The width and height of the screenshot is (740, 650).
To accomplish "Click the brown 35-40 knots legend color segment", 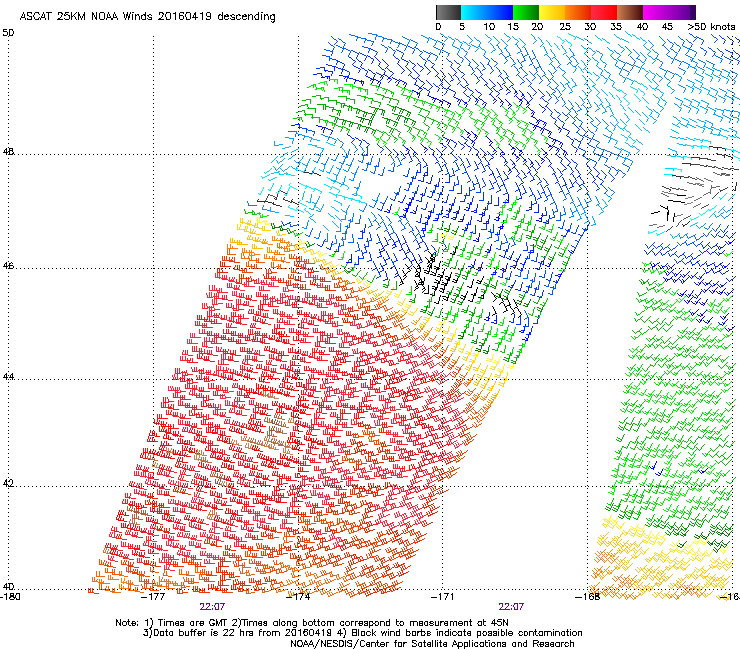I will tap(630, 12).
